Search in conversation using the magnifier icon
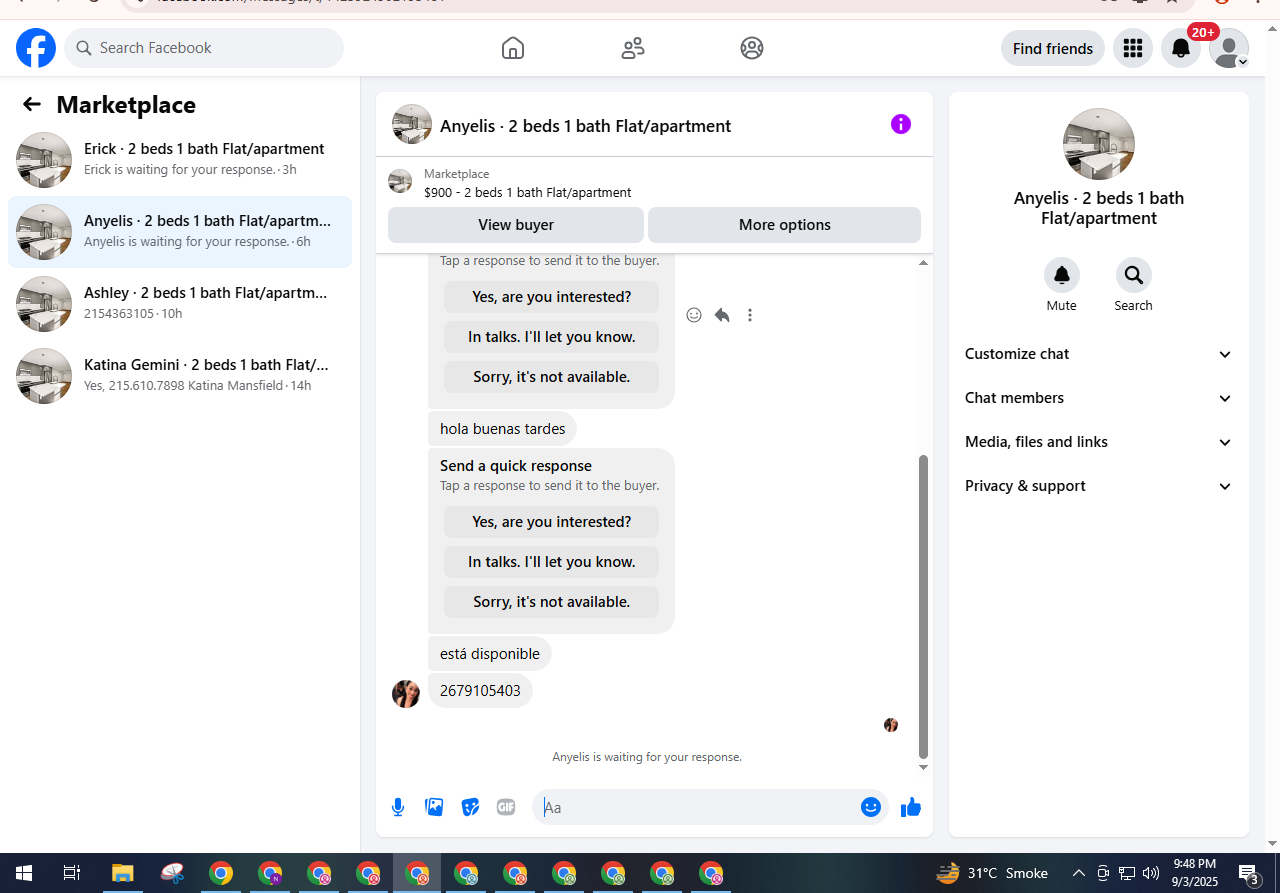 click(x=1134, y=275)
